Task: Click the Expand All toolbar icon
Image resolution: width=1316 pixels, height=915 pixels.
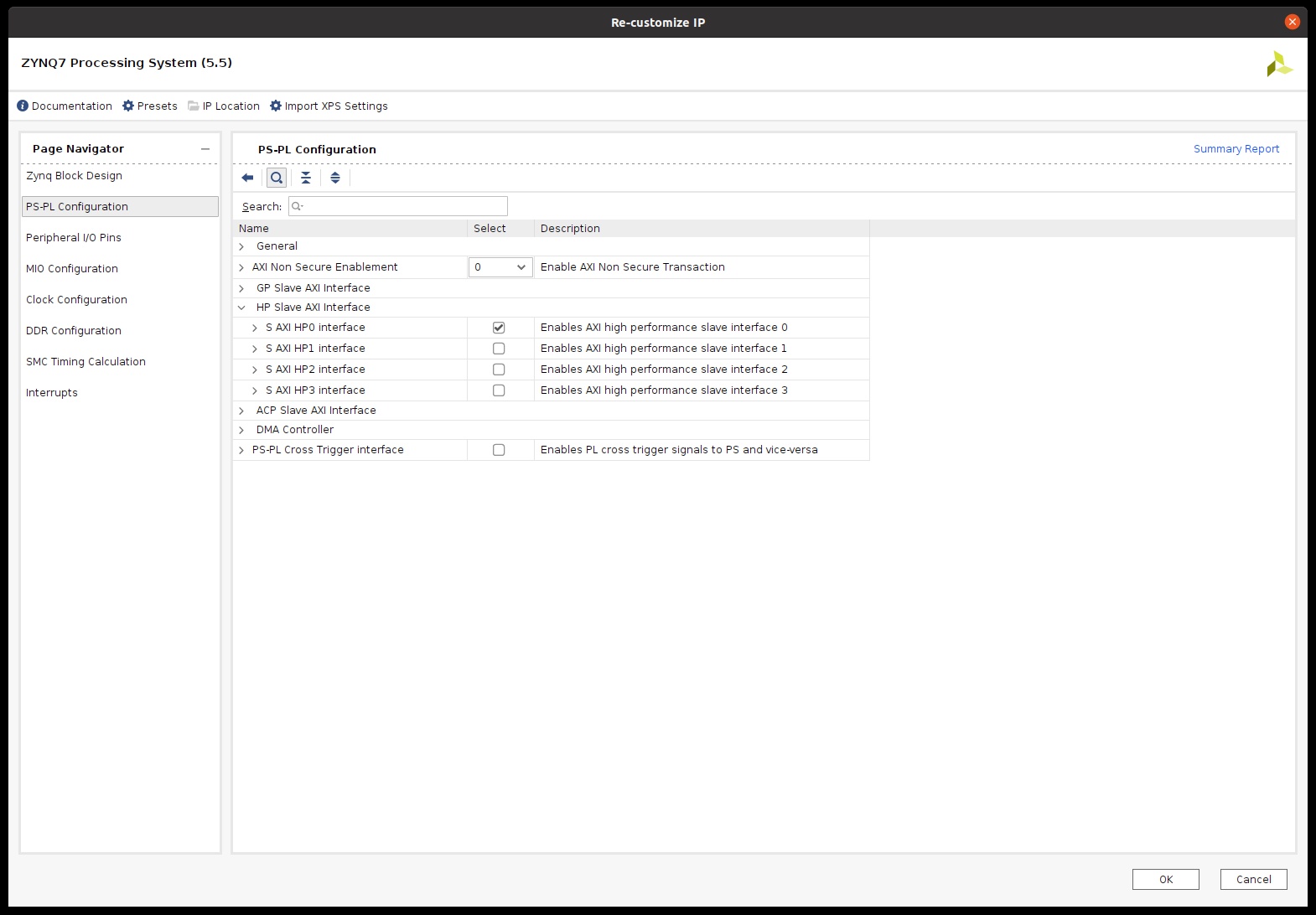Action: [x=335, y=178]
